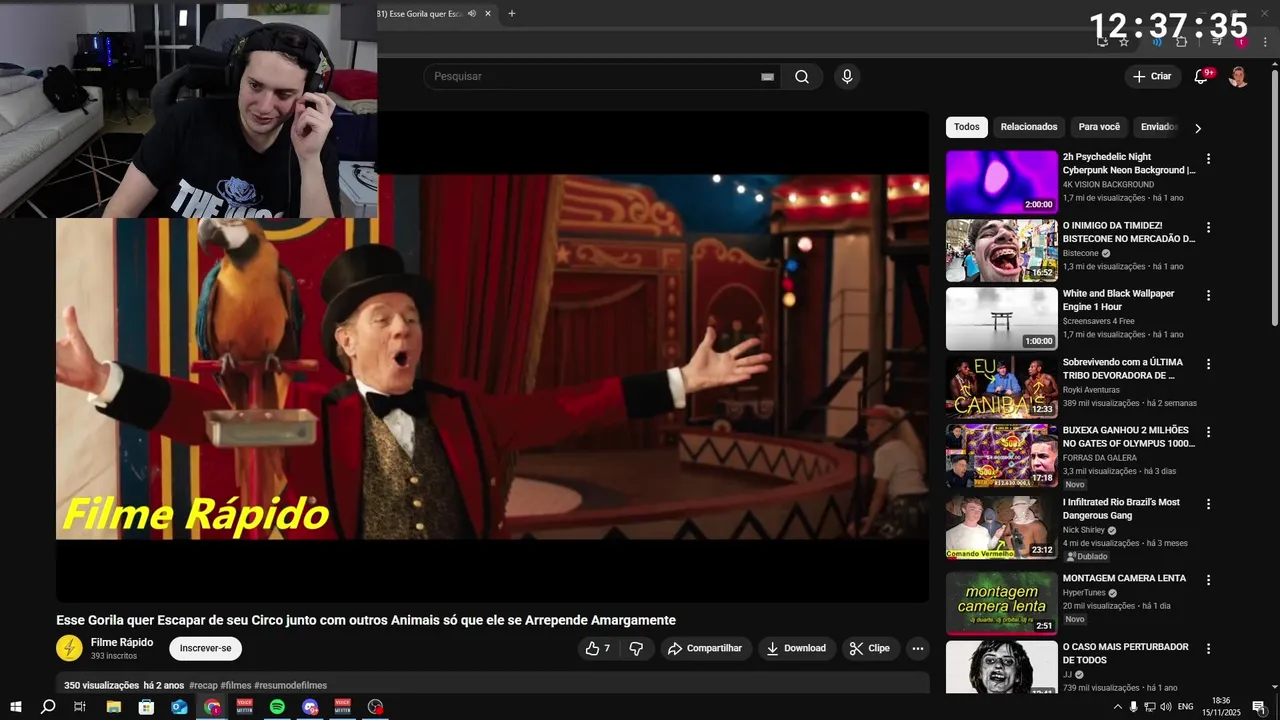Open more actions ellipsis below the video
The image size is (1280, 720).
point(917,648)
